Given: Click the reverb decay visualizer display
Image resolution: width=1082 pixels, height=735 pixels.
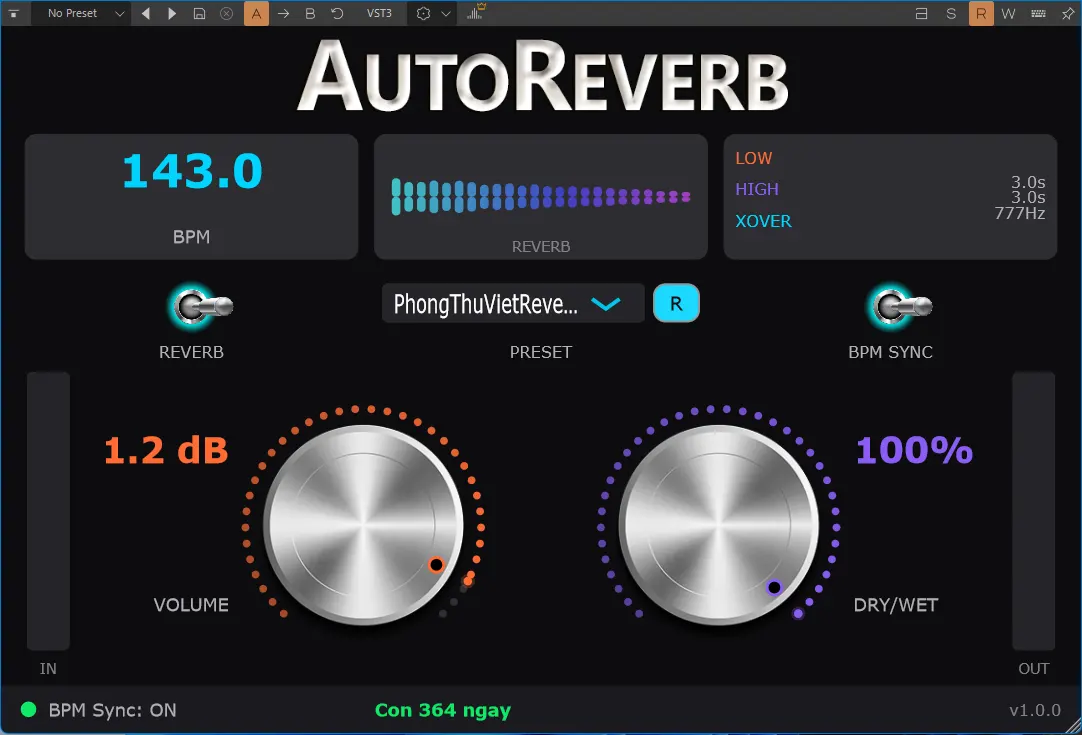Looking at the screenshot, I should coord(541,197).
